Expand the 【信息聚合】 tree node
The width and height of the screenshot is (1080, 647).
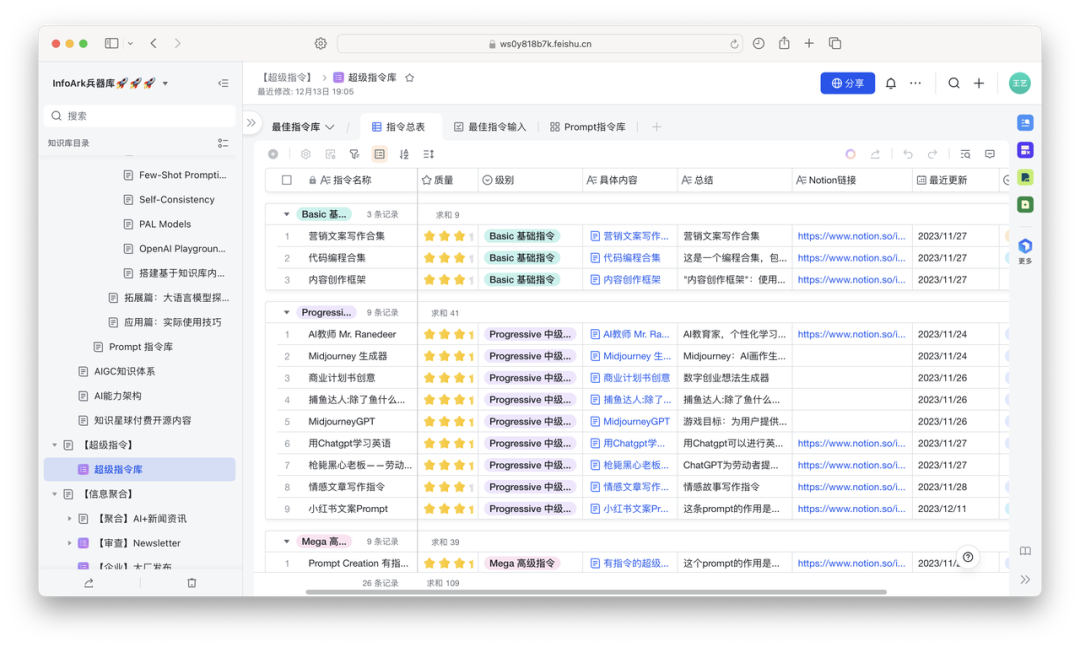point(55,494)
